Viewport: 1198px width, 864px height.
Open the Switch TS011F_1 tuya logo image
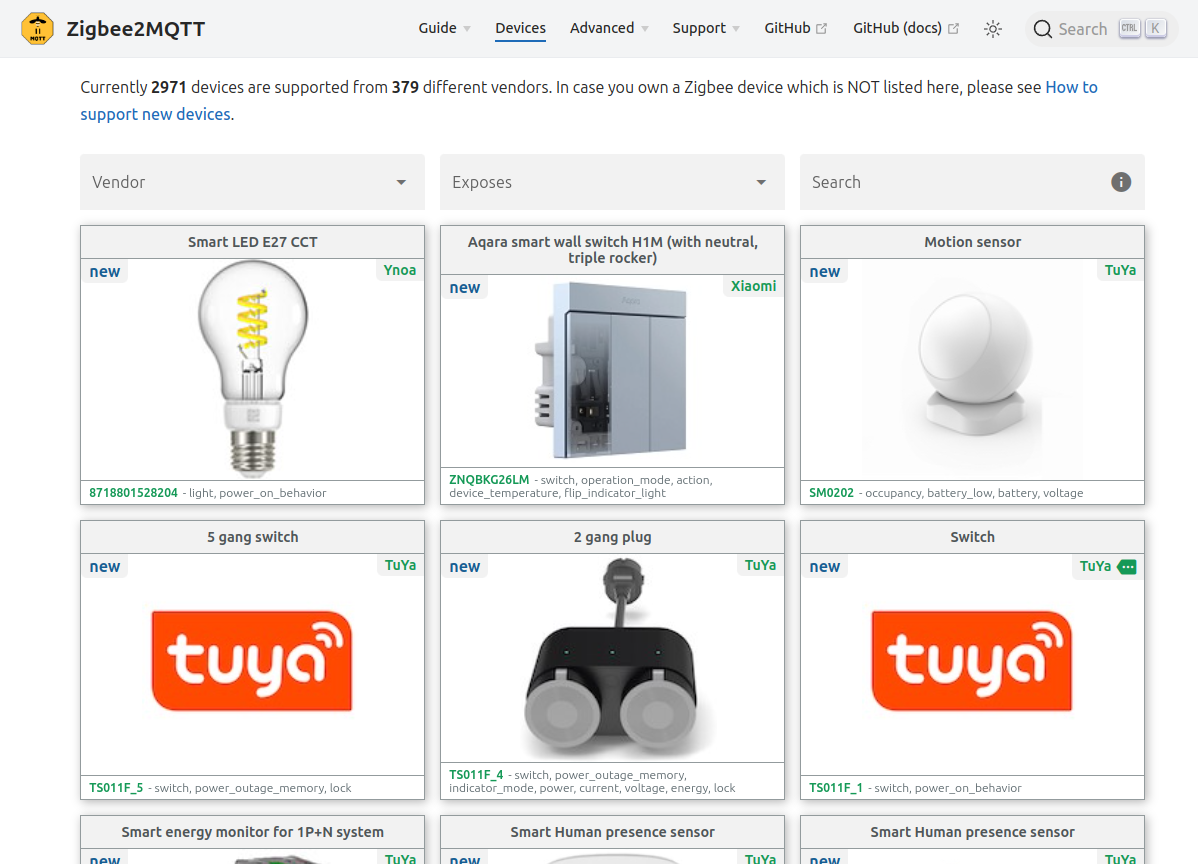click(x=972, y=661)
